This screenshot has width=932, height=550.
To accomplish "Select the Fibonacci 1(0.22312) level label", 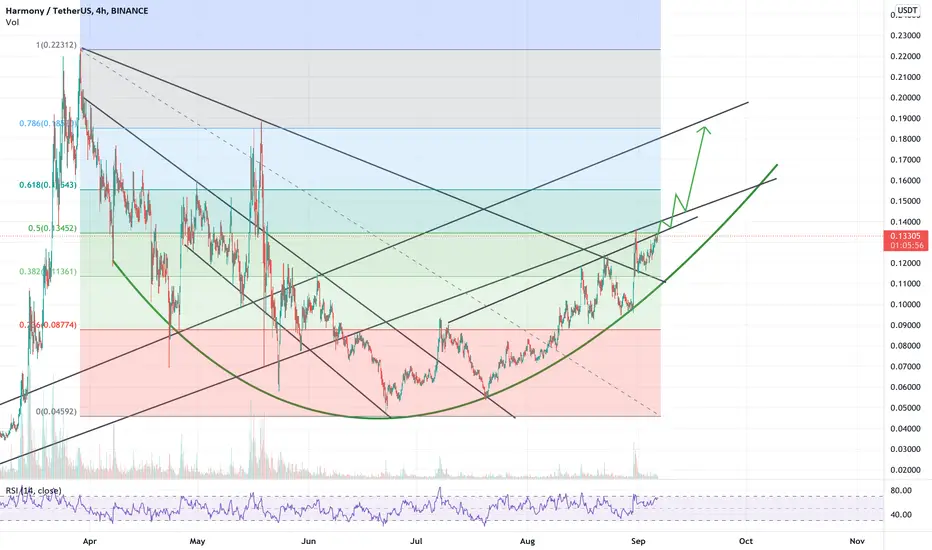I will (x=56, y=45).
